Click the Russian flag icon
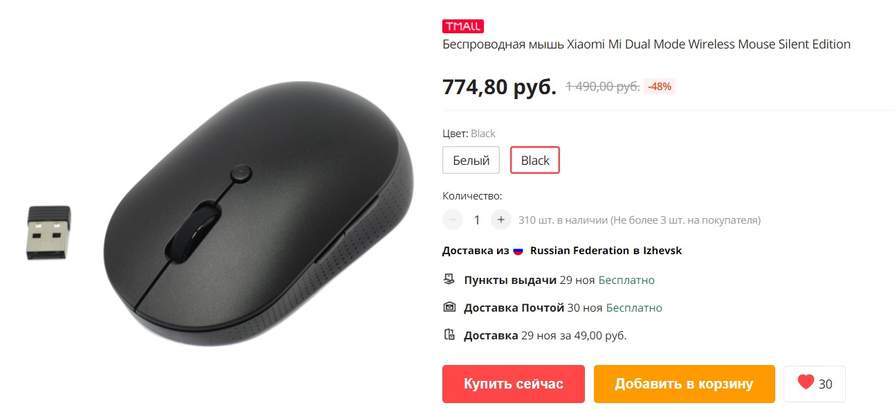 518,251
